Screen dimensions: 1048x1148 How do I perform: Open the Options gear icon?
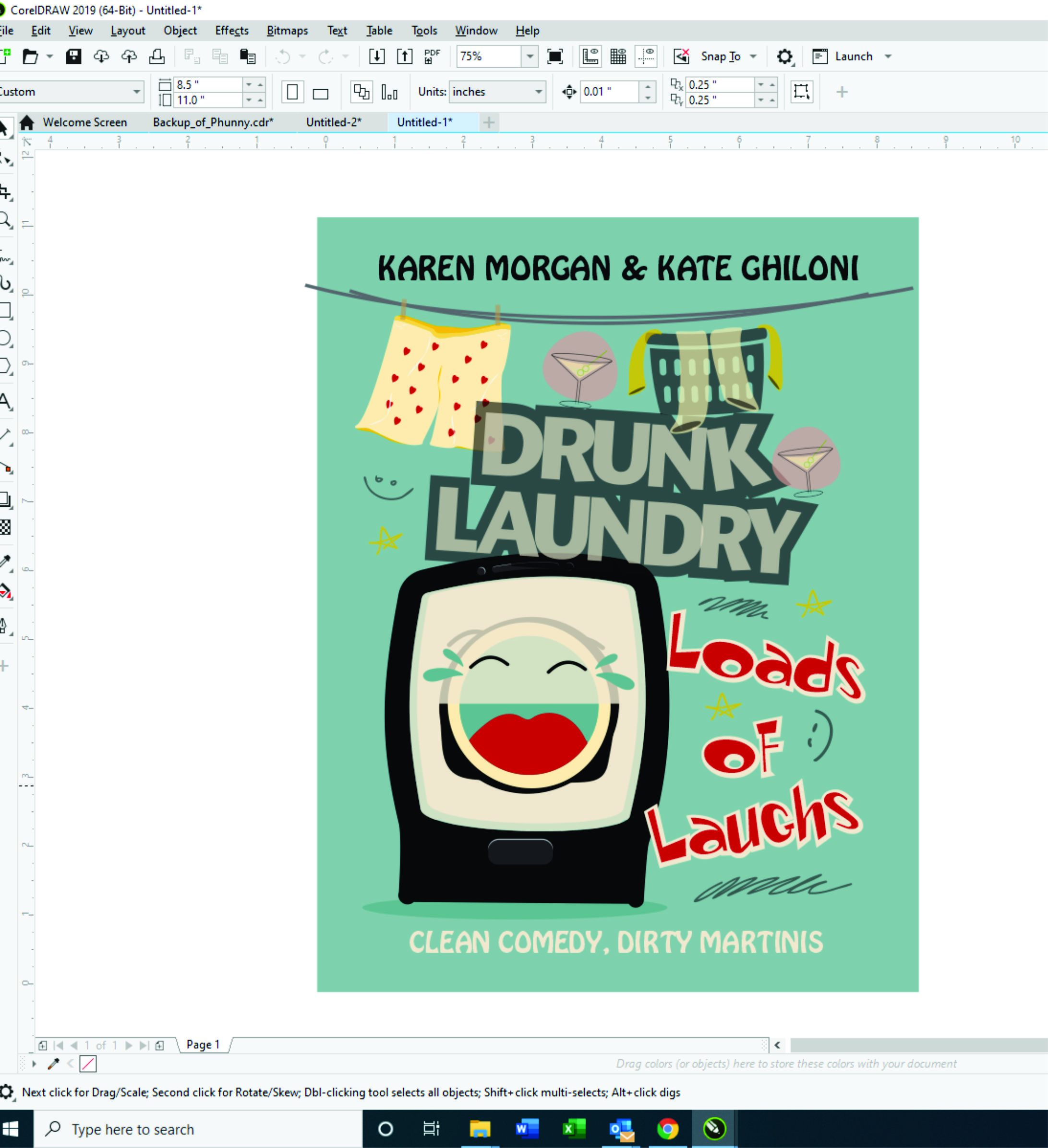tap(785, 56)
